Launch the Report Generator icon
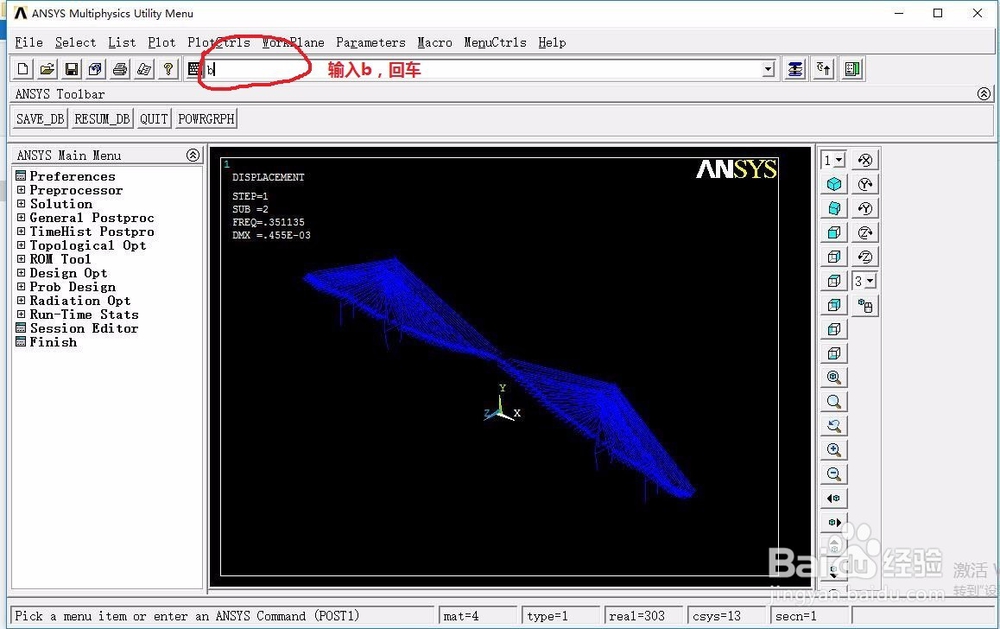The width and height of the screenshot is (1000, 629). pos(144,69)
